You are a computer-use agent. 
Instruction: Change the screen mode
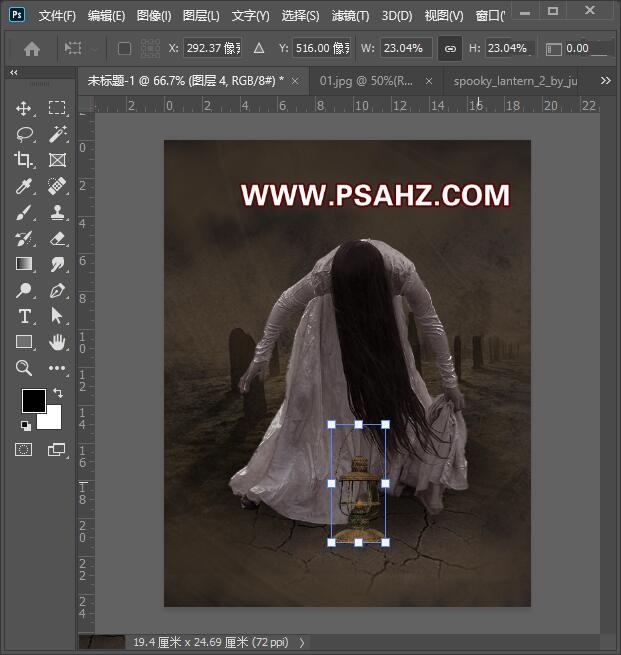(x=57, y=449)
